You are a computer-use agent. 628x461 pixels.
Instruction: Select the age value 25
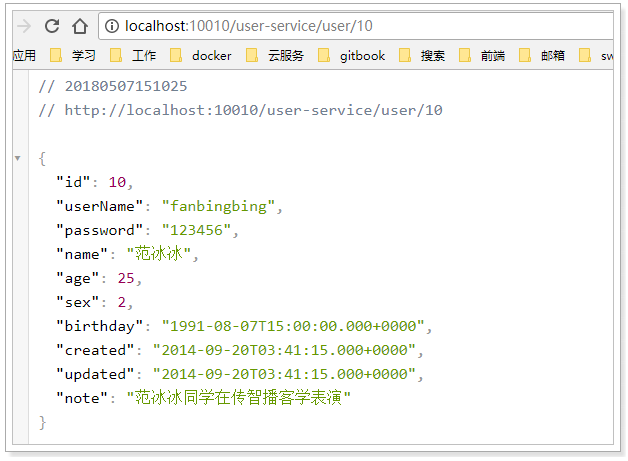126,278
